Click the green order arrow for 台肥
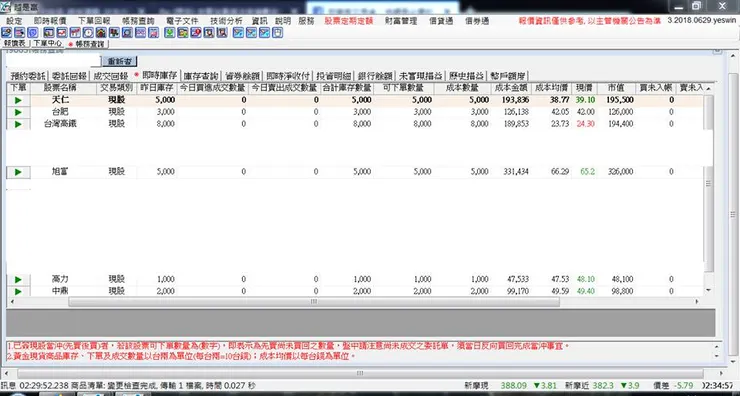The height and width of the screenshot is (396, 740). point(18,112)
